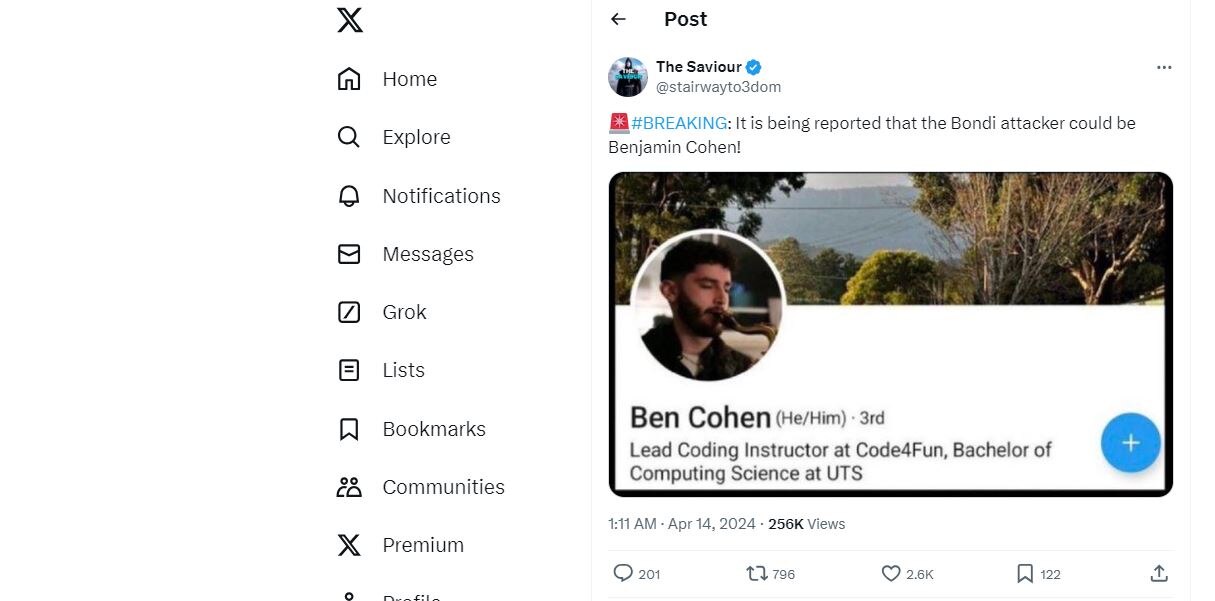
Task: View Communities with the people icon
Action: point(348,486)
